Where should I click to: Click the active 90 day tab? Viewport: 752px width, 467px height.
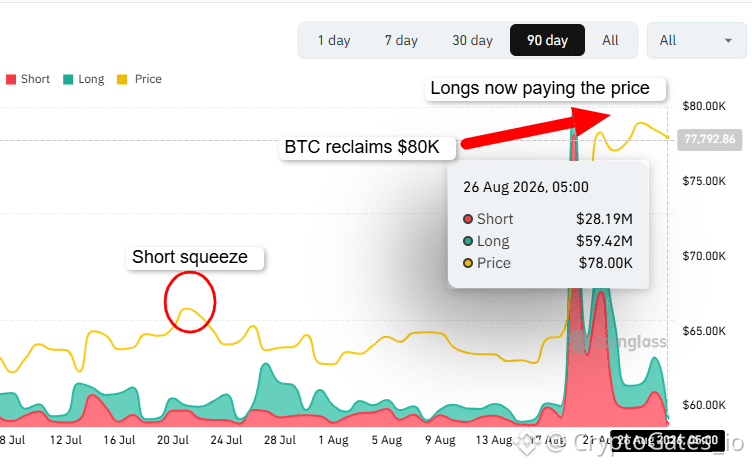click(547, 40)
